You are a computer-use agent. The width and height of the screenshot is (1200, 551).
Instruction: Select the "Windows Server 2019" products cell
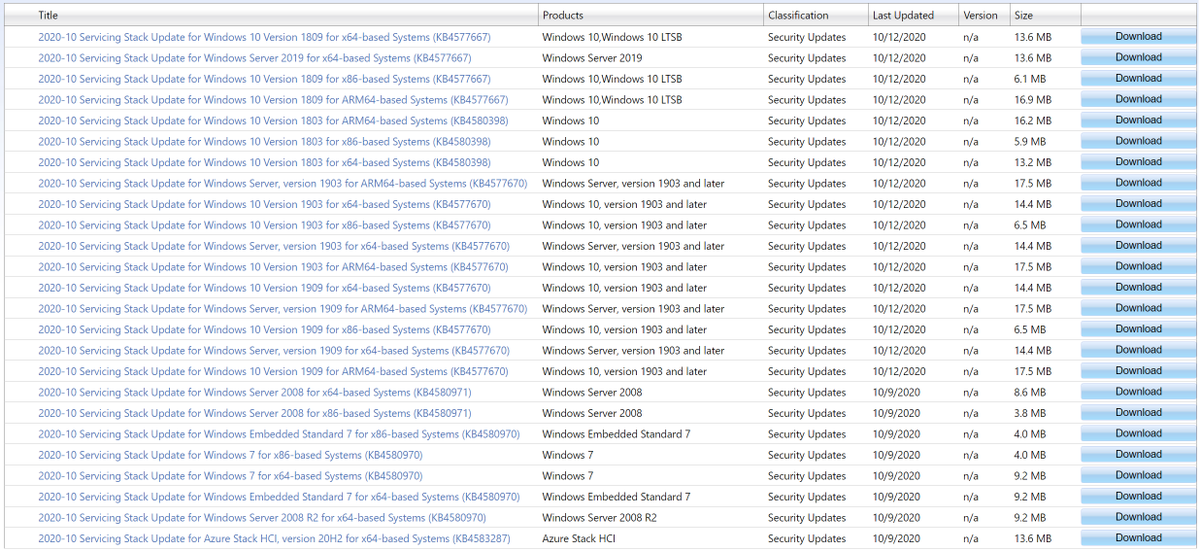click(592, 58)
